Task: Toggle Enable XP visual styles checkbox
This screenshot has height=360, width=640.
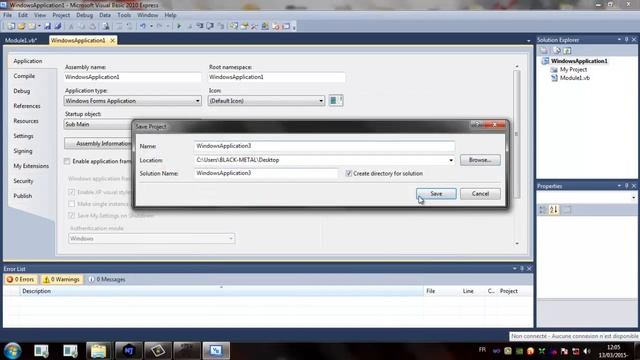Action: [x=72, y=192]
